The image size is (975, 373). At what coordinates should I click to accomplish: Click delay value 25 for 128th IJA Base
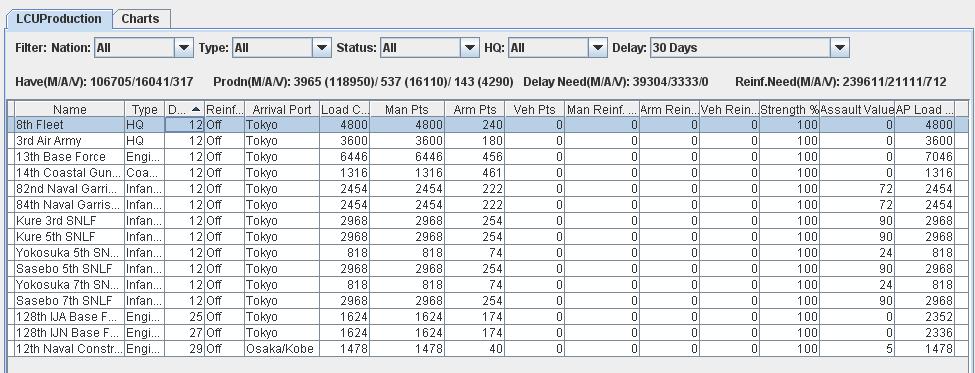185,316
